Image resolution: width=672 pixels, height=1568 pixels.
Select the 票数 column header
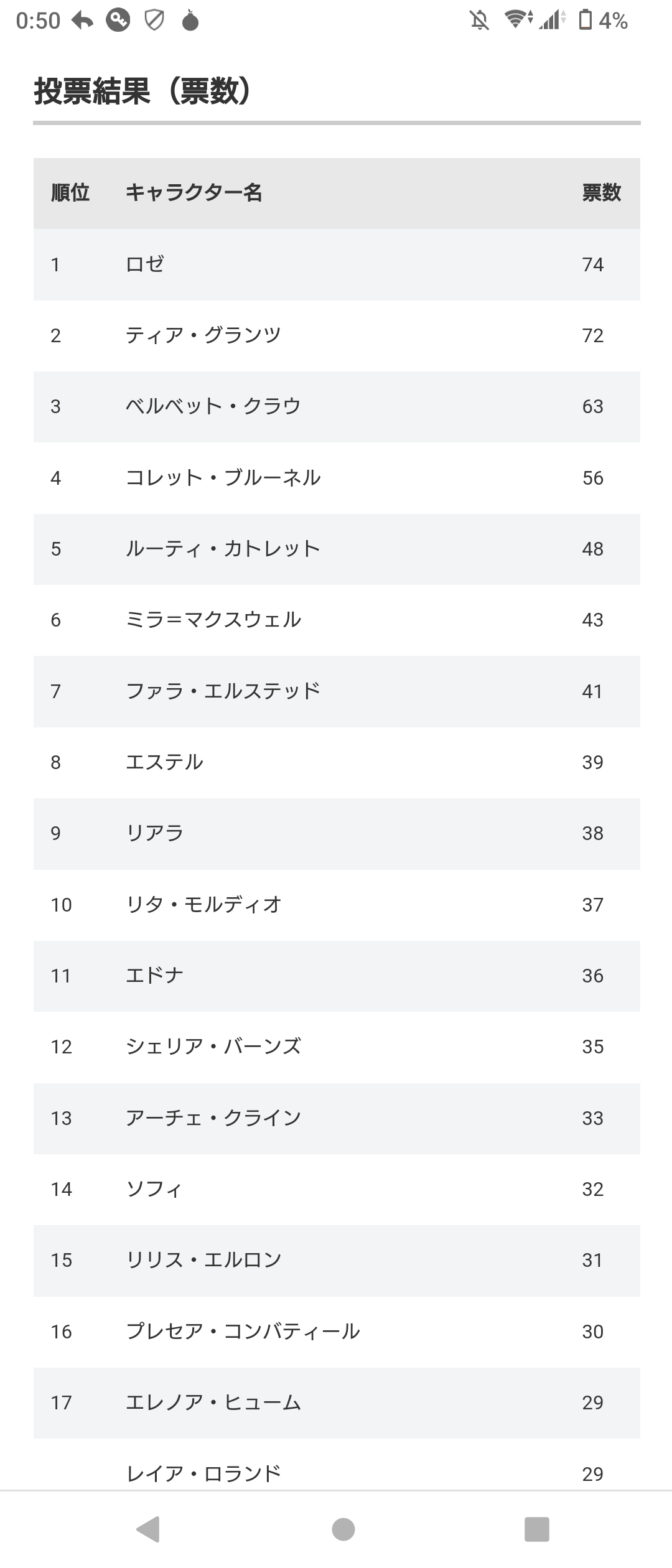pos(602,193)
